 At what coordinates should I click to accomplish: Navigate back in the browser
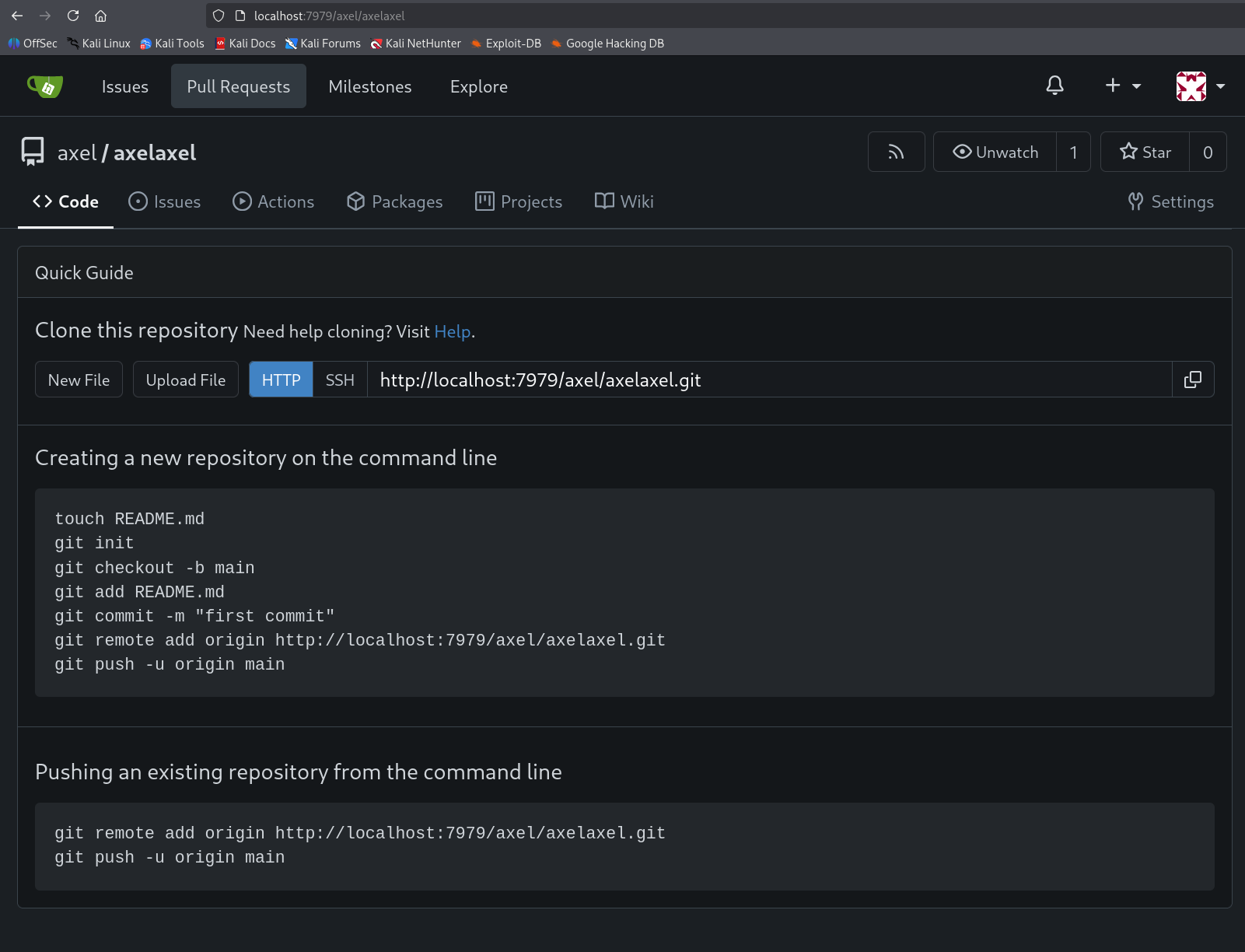point(17,16)
